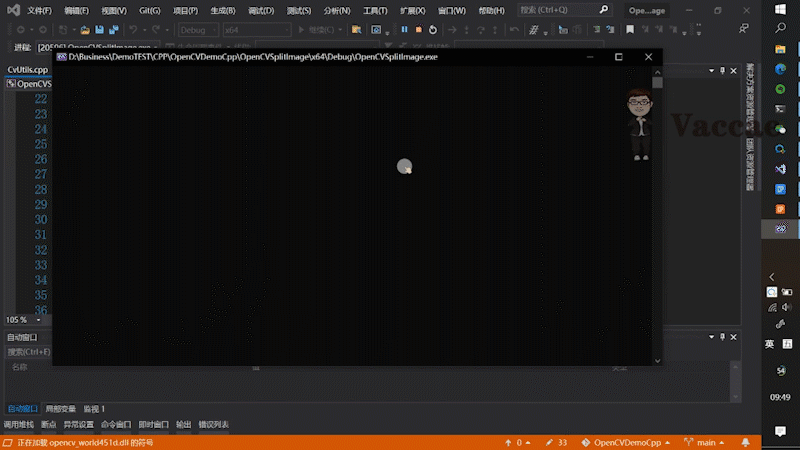Open the Git(G) menu

149,10
